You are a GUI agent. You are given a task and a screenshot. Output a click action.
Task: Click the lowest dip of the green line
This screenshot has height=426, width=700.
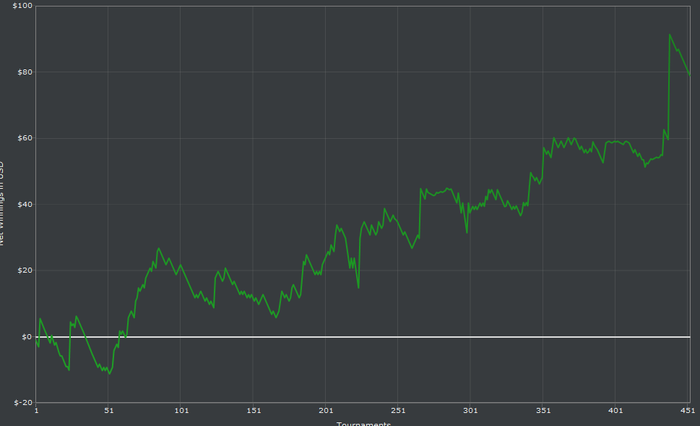109,374
